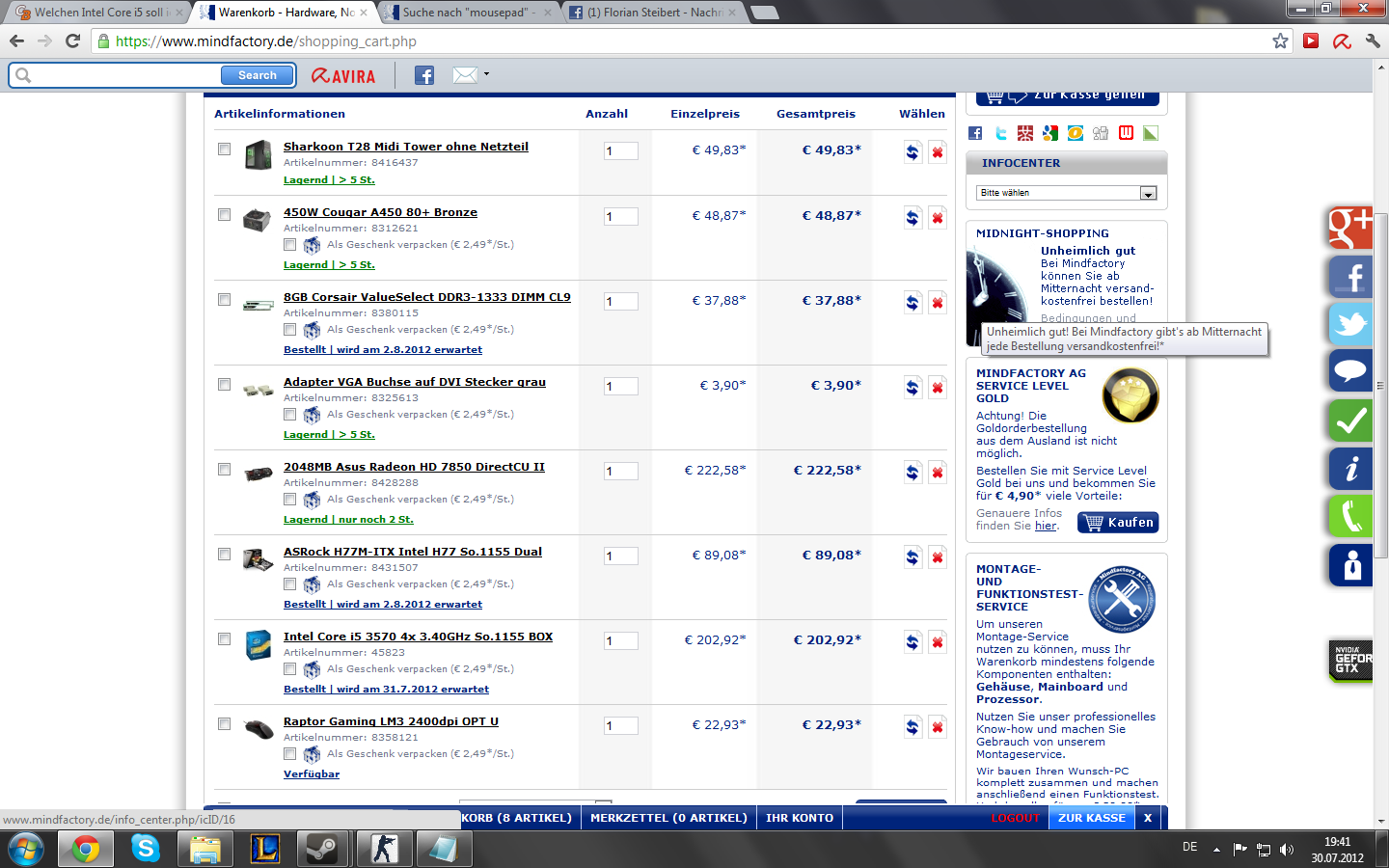Click 'Zur Kasse' in bottom bar
This screenshot has width=1389, height=868.
[x=1092, y=818]
